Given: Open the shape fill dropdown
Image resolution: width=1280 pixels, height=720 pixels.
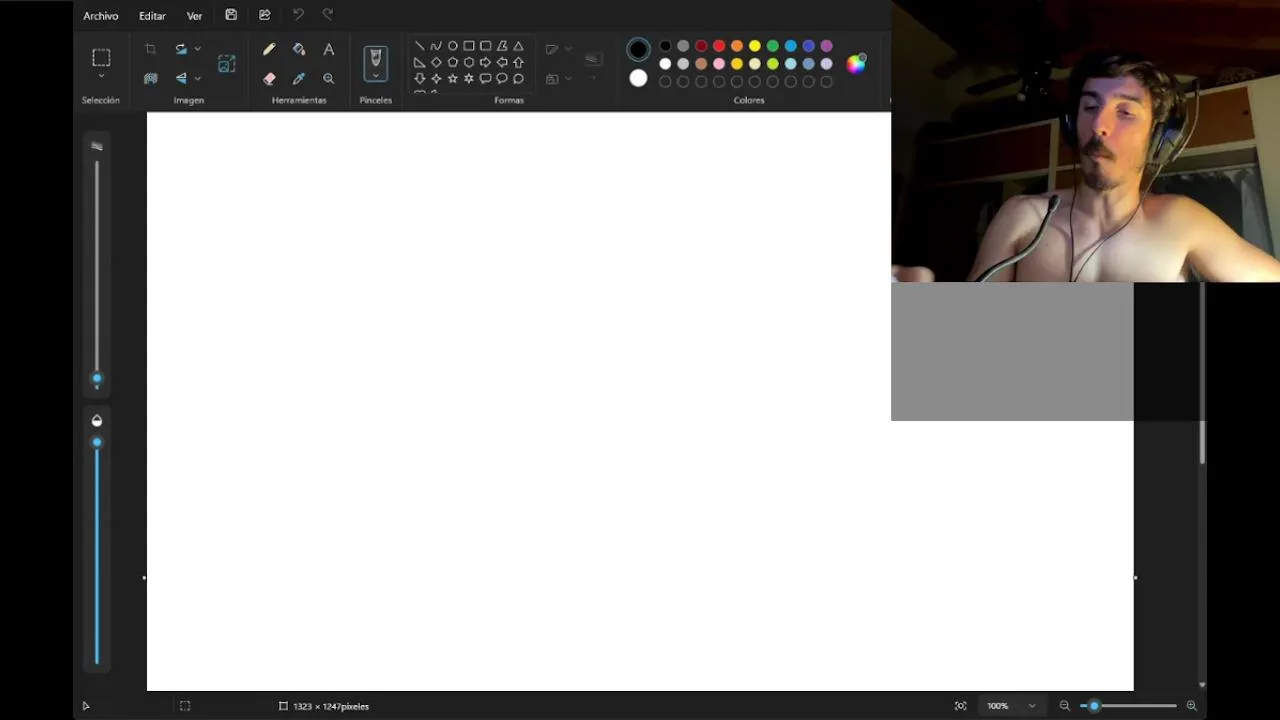Looking at the screenshot, I should click(568, 78).
